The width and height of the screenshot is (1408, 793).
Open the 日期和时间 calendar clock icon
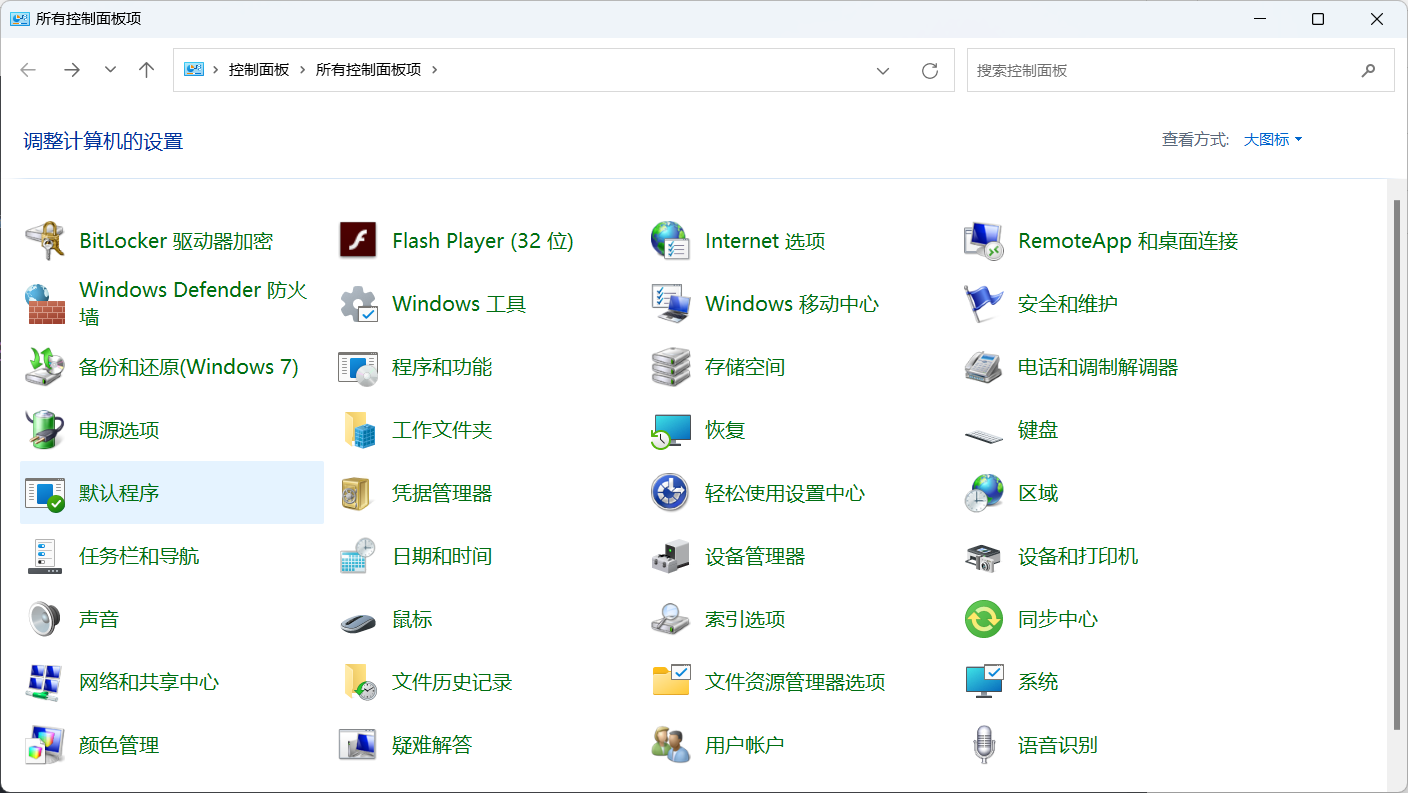pos(358,556)
